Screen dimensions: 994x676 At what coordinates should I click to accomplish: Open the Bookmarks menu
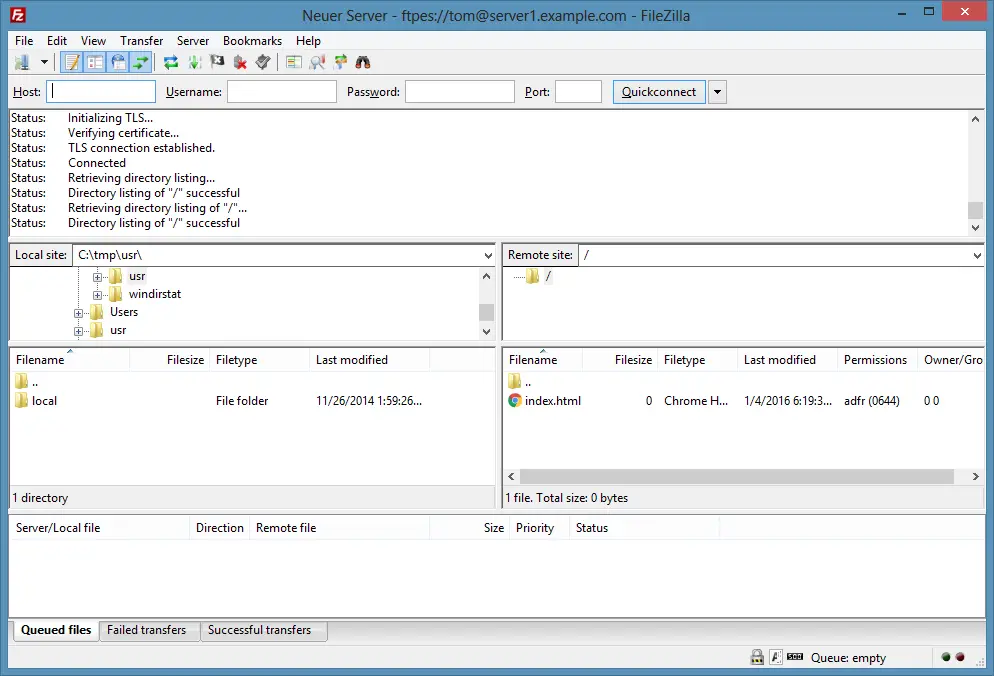tap(252, 41)
